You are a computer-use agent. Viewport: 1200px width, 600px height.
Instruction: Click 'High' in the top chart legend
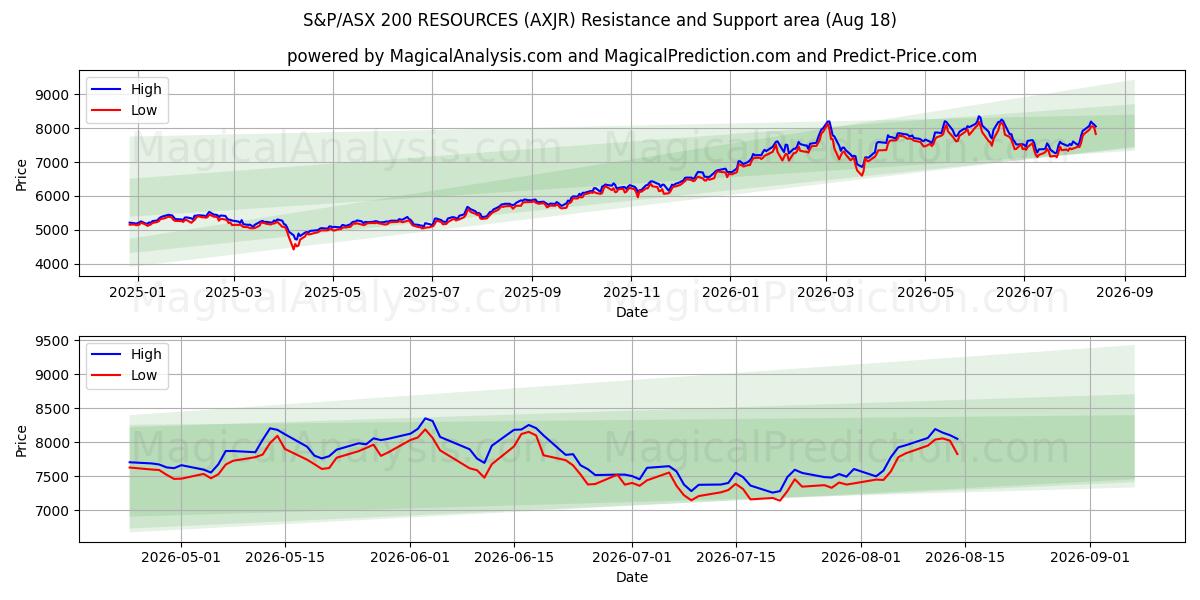tap(146, 89)
